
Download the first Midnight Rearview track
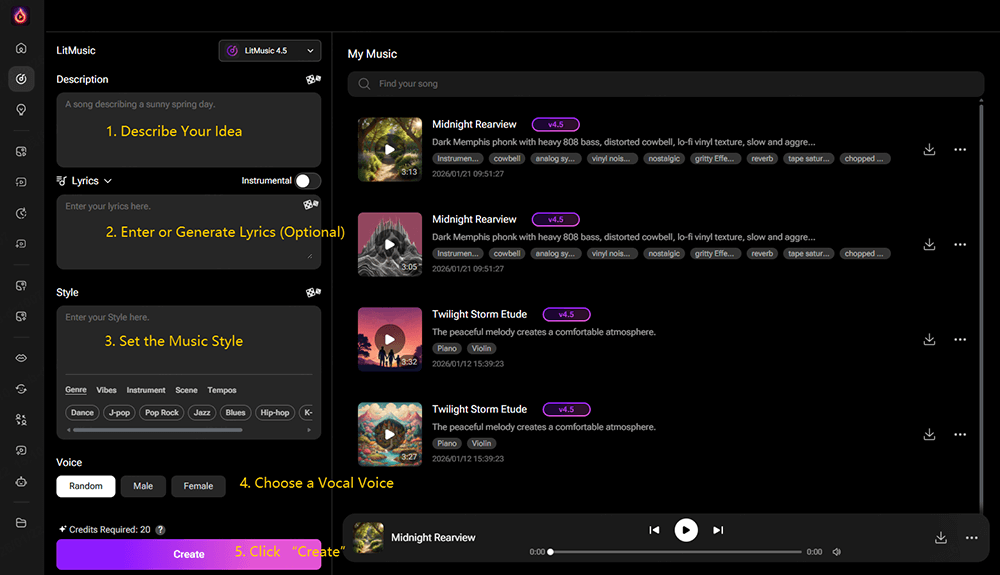point(929,149)
